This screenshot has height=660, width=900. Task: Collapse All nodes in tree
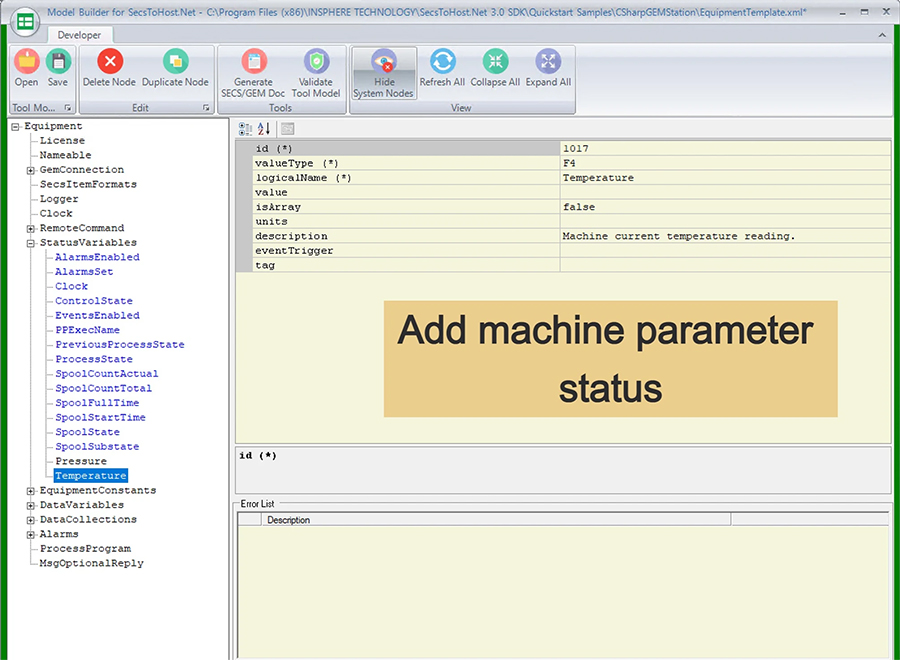[495, 62]
